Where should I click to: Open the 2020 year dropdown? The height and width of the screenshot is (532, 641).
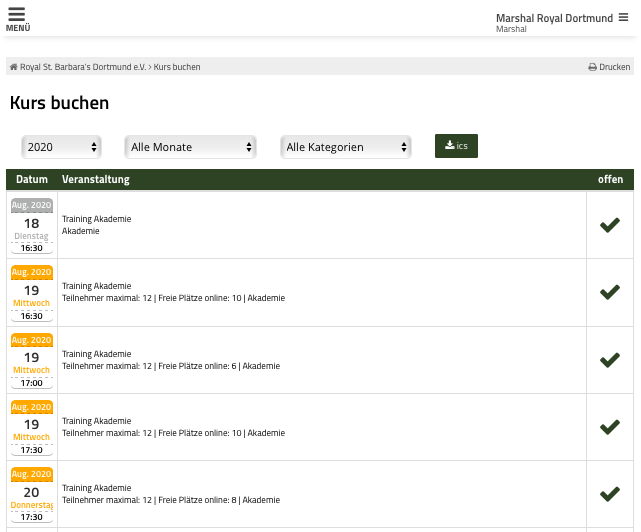[x=62, y=147]
